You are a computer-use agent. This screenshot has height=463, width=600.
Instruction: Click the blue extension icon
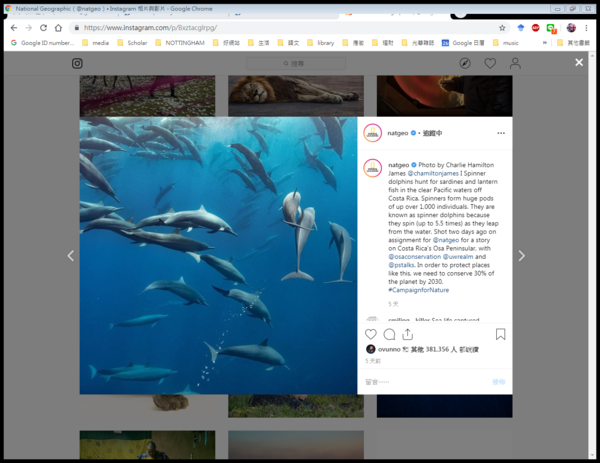(x=520, y=28)
